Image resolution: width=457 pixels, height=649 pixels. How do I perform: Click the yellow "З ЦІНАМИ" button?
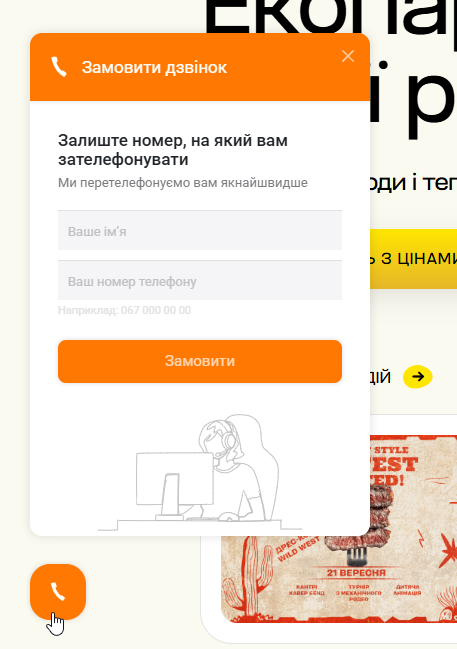click(x=414, y=259)
